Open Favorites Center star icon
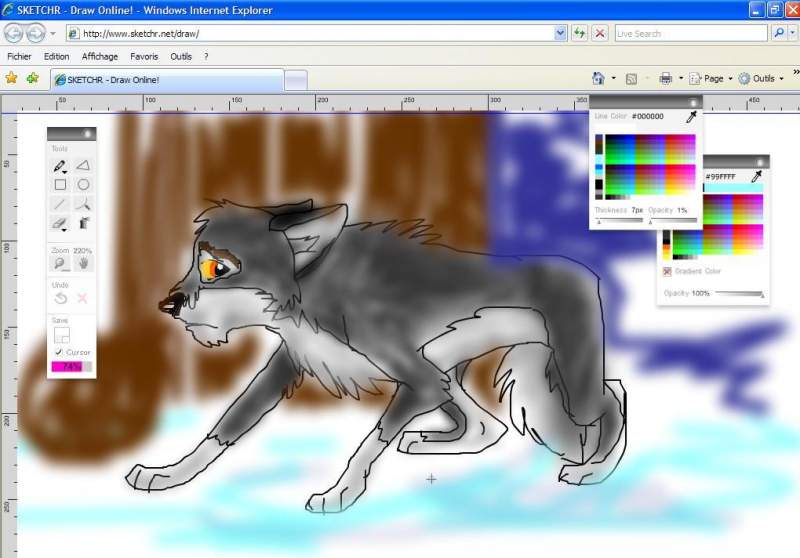Screen dimensions: 800x558 click(11, 78)
